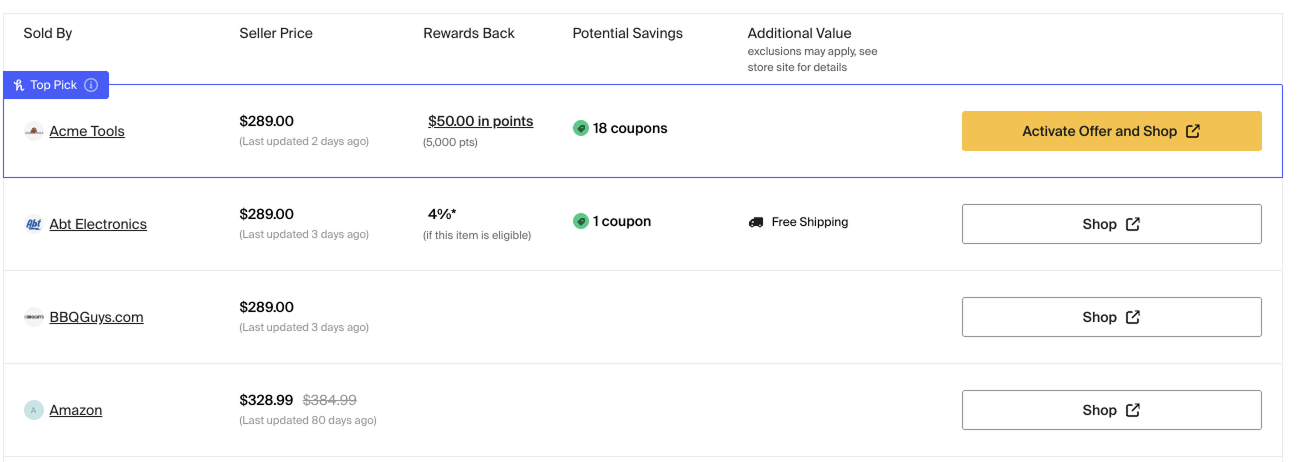Viewport: 1314px width, 462px height.
Task: Click Shop button for BBQGuys.com
Action: pyautogui.click(x=1111, y=317)
